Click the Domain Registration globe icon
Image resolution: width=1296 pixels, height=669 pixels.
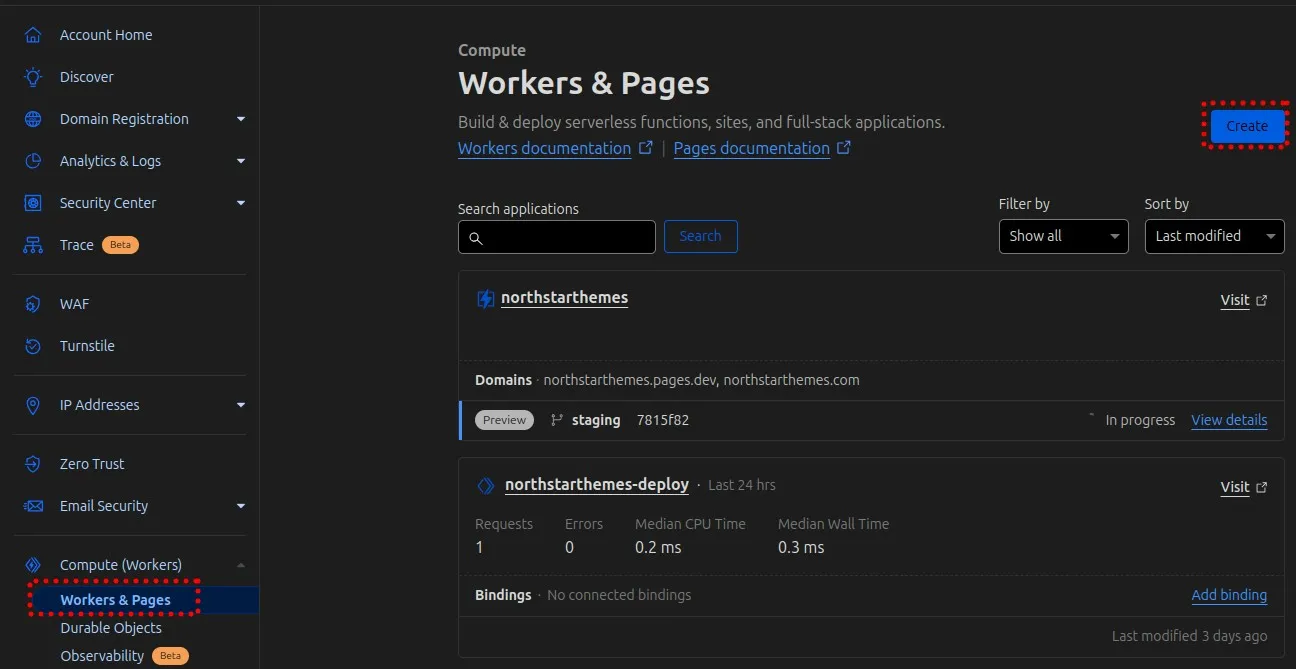[33, 119]
